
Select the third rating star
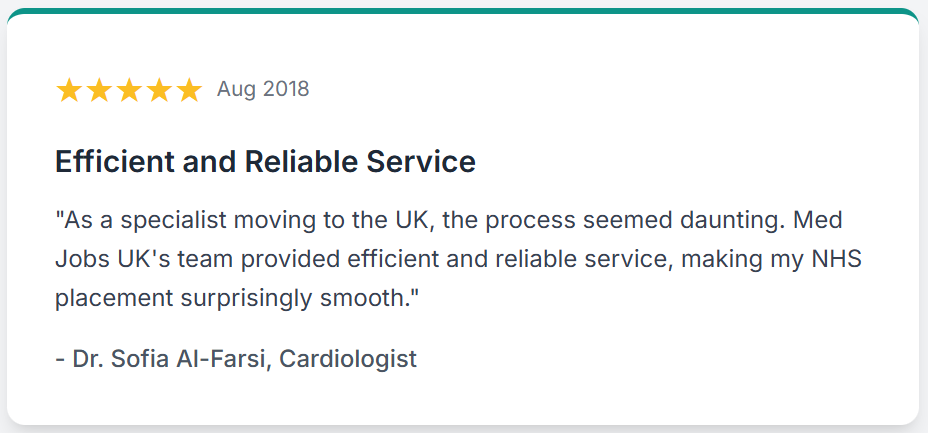pos(129,91)
